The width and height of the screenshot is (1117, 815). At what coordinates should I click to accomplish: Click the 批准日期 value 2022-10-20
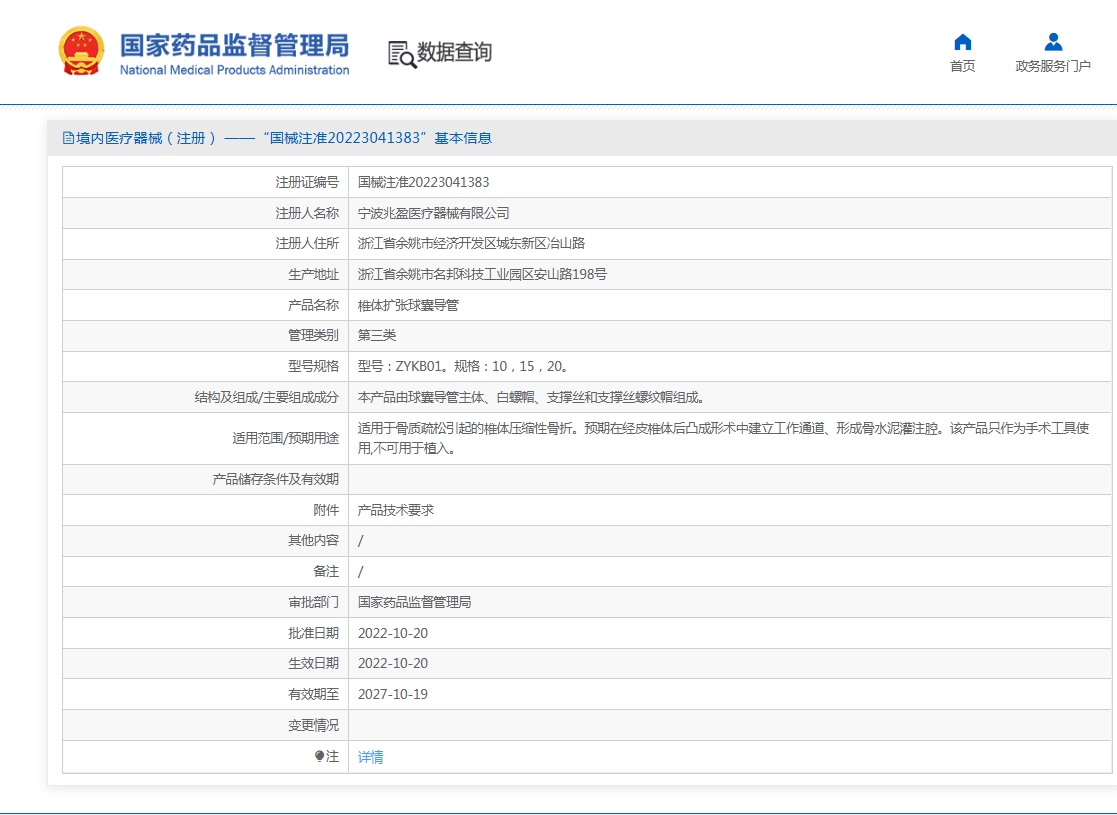click(x=393, y=633)
